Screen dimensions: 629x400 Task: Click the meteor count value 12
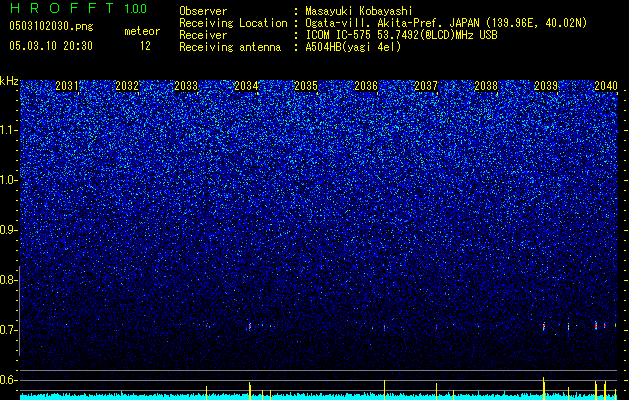coord(145,46)
